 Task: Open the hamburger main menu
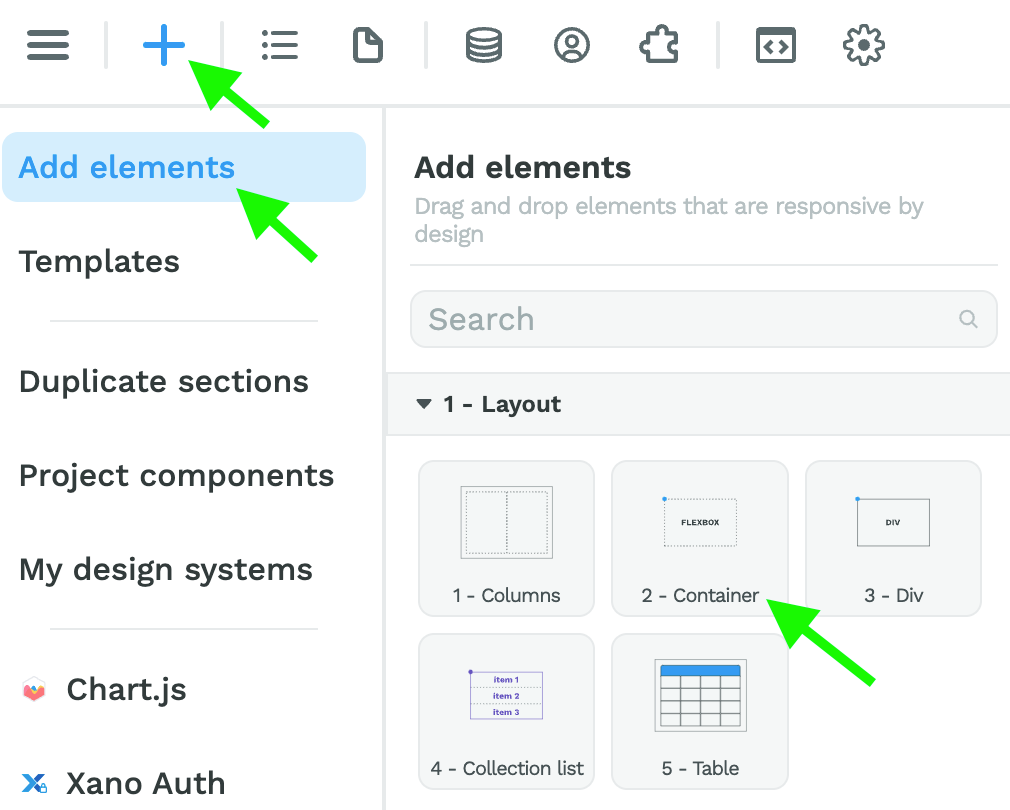pos(48,45)
